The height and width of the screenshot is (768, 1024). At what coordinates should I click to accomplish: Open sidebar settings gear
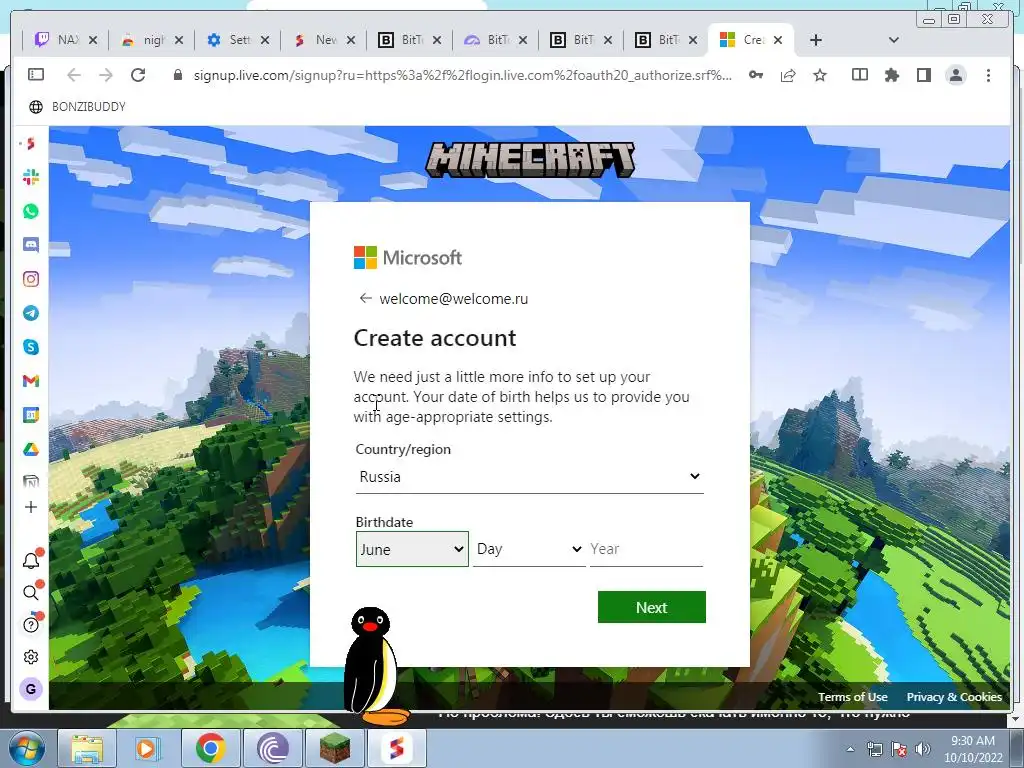click(x=31, y=657)
